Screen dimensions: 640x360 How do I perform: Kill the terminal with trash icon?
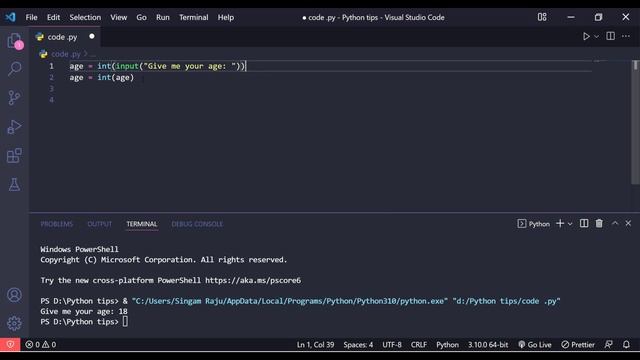tap(599, 223)
